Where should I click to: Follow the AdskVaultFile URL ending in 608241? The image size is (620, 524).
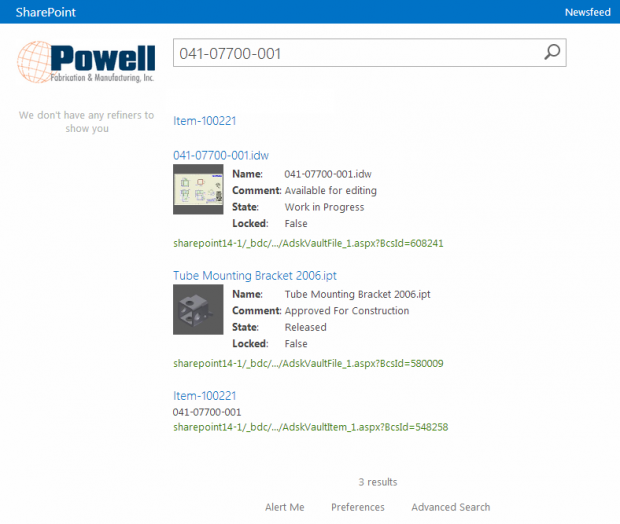coord(308,243)
